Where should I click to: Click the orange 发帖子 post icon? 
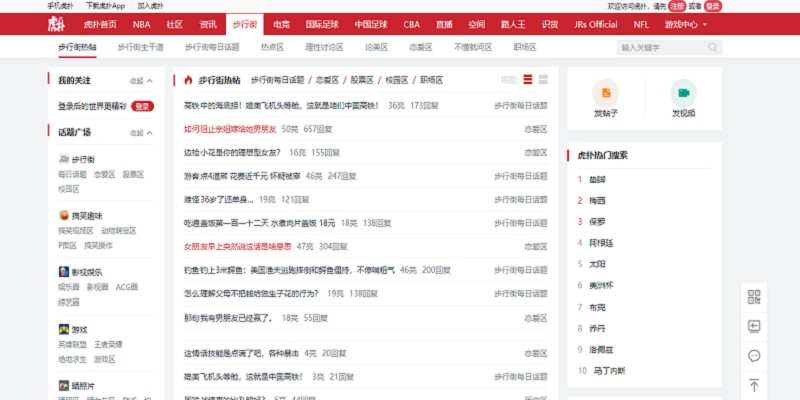click(x=606, y=93)
